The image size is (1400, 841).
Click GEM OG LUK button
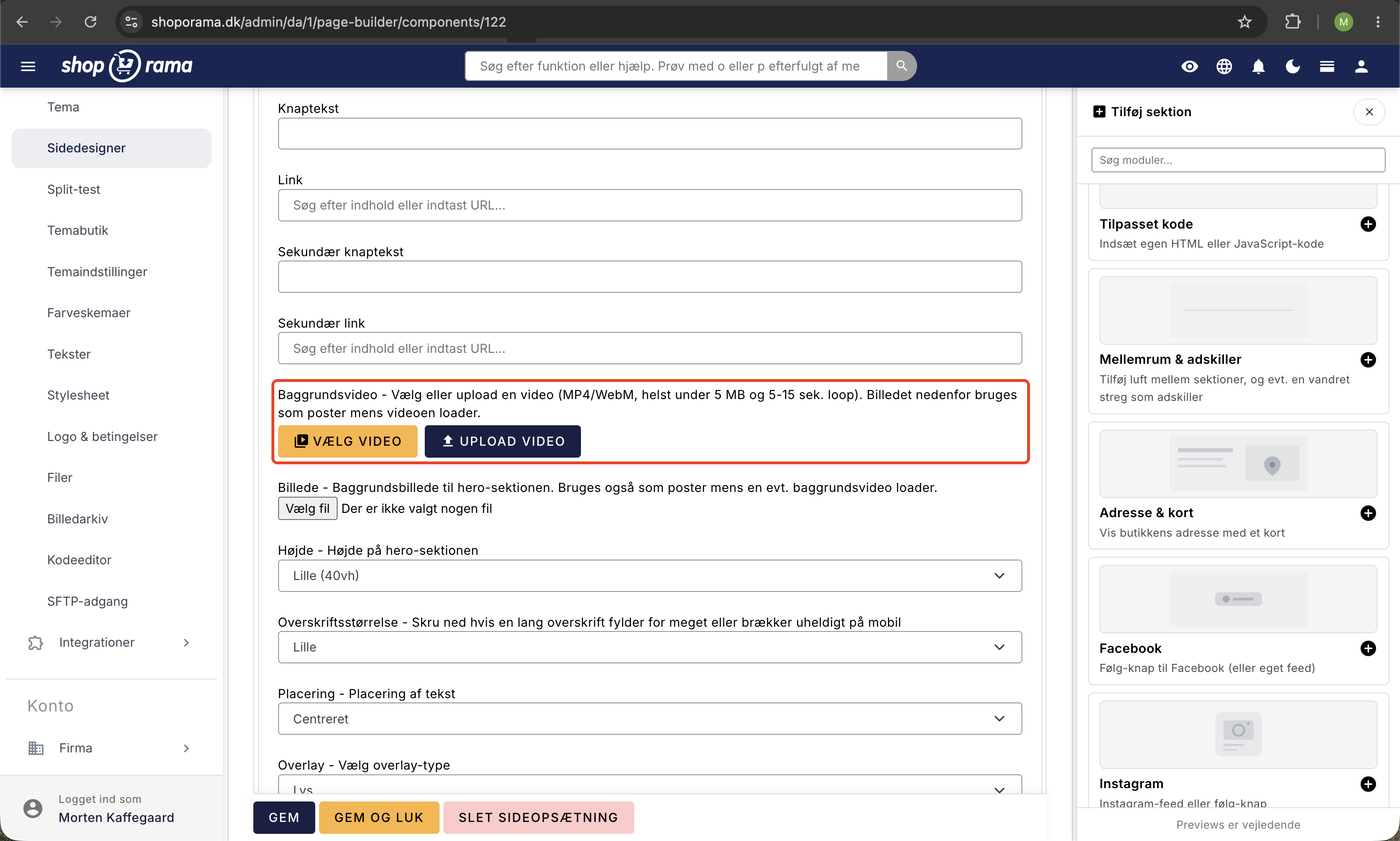point(378,817)
